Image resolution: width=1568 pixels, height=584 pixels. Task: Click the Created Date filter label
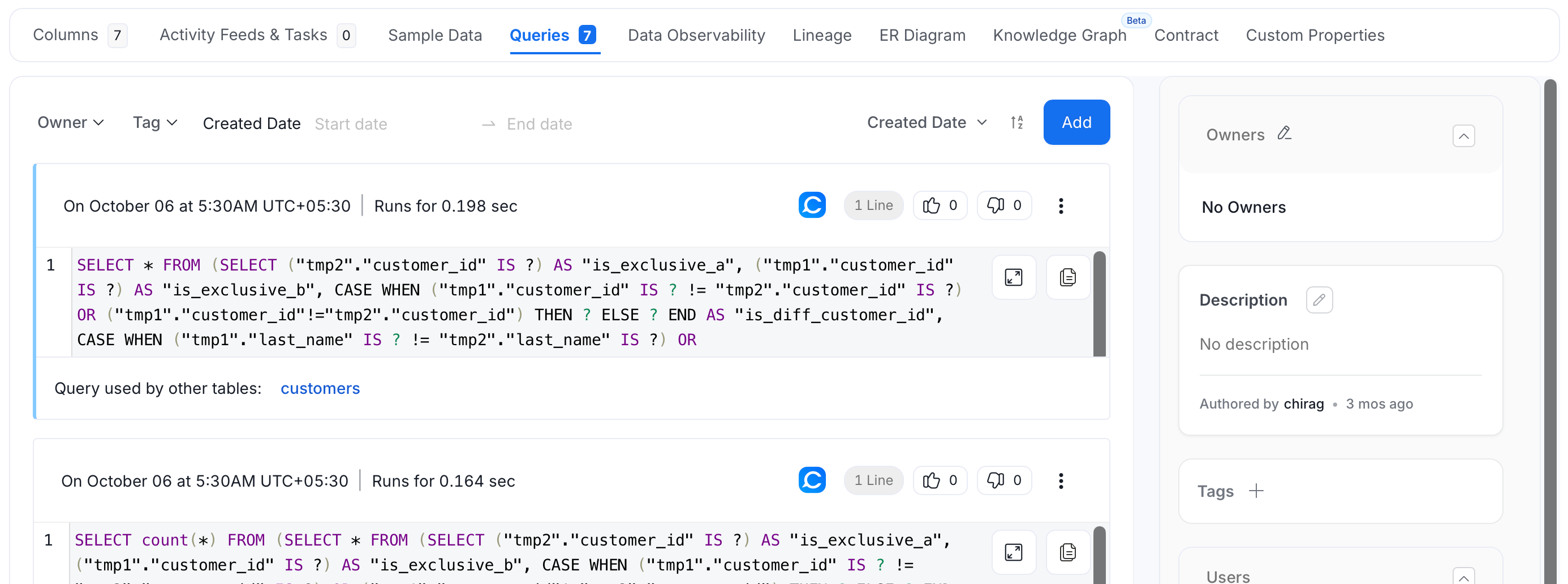click(x=251, y=123)
